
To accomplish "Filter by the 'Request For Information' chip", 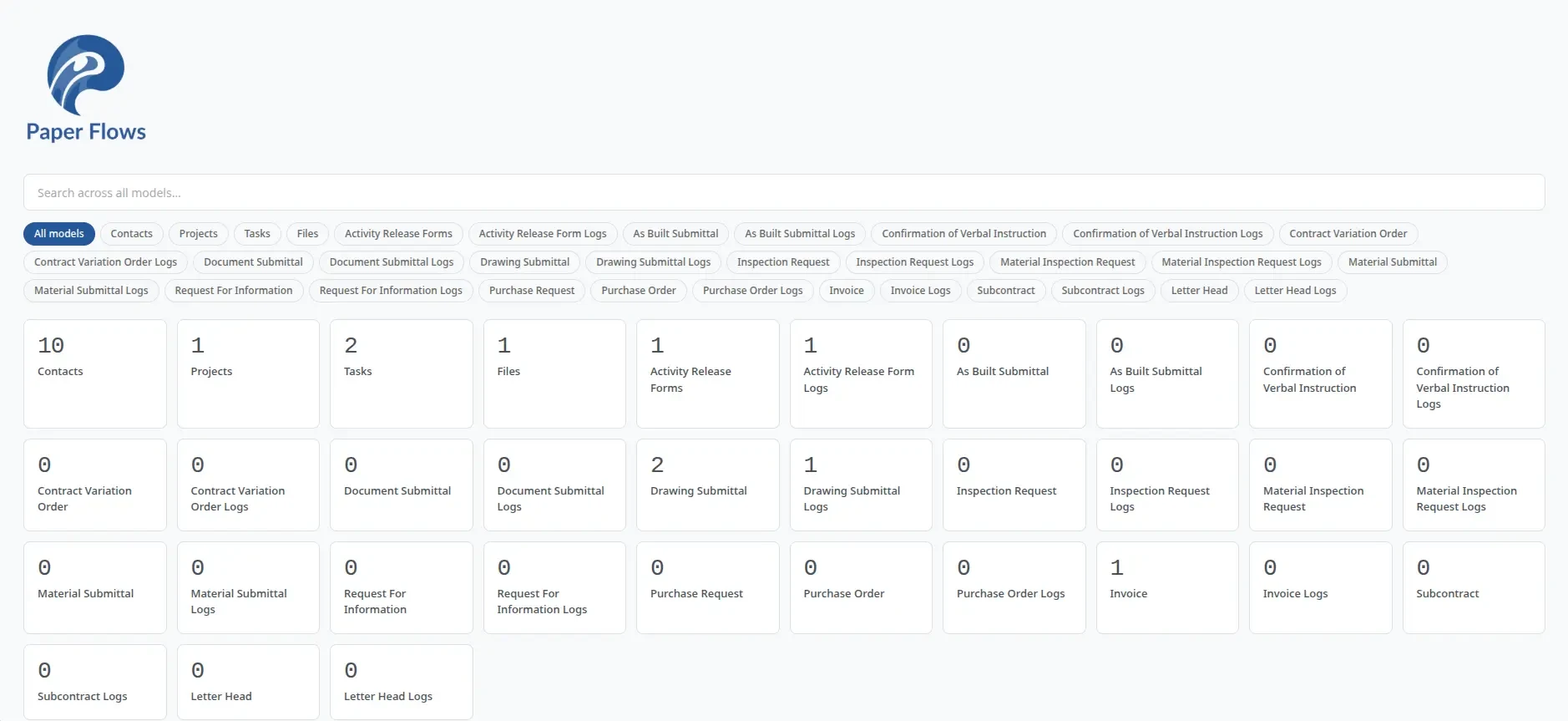I will pos(234,291).
